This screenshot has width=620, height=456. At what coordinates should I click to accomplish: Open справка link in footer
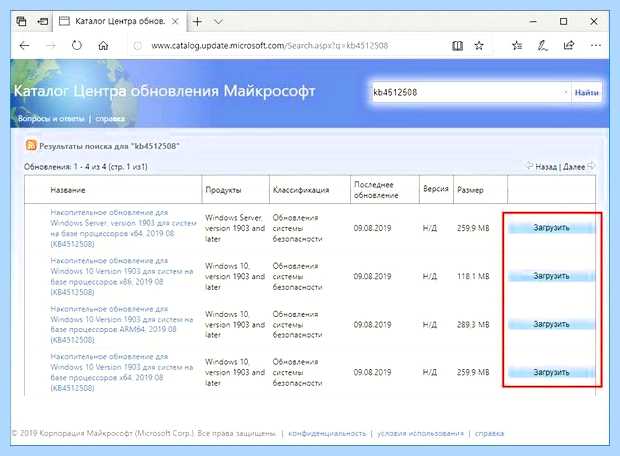click(x=489, y=433)
